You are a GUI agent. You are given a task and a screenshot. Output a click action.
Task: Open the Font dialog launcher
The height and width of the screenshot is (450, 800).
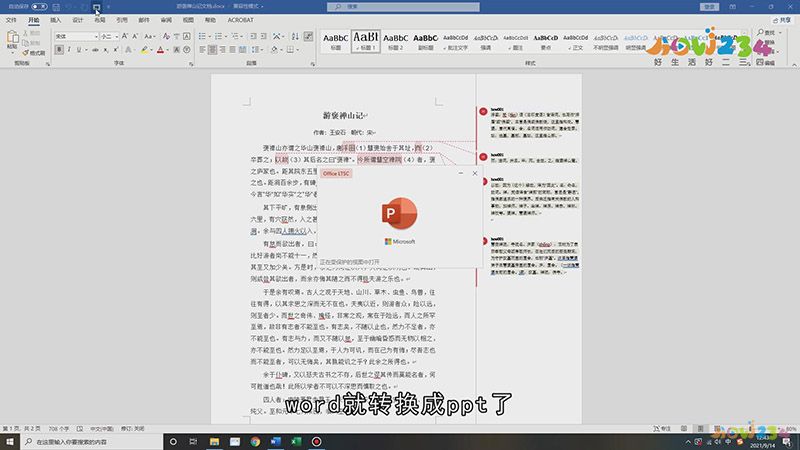click(191, 64)
